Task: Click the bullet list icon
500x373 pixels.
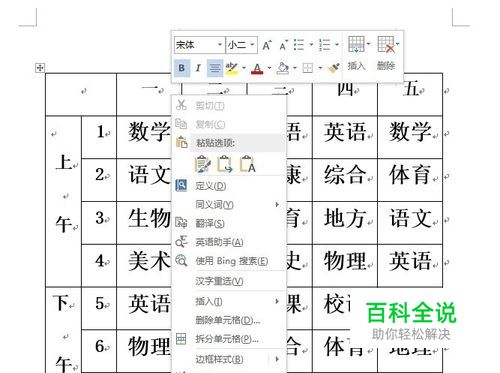Action: [299, 45]
